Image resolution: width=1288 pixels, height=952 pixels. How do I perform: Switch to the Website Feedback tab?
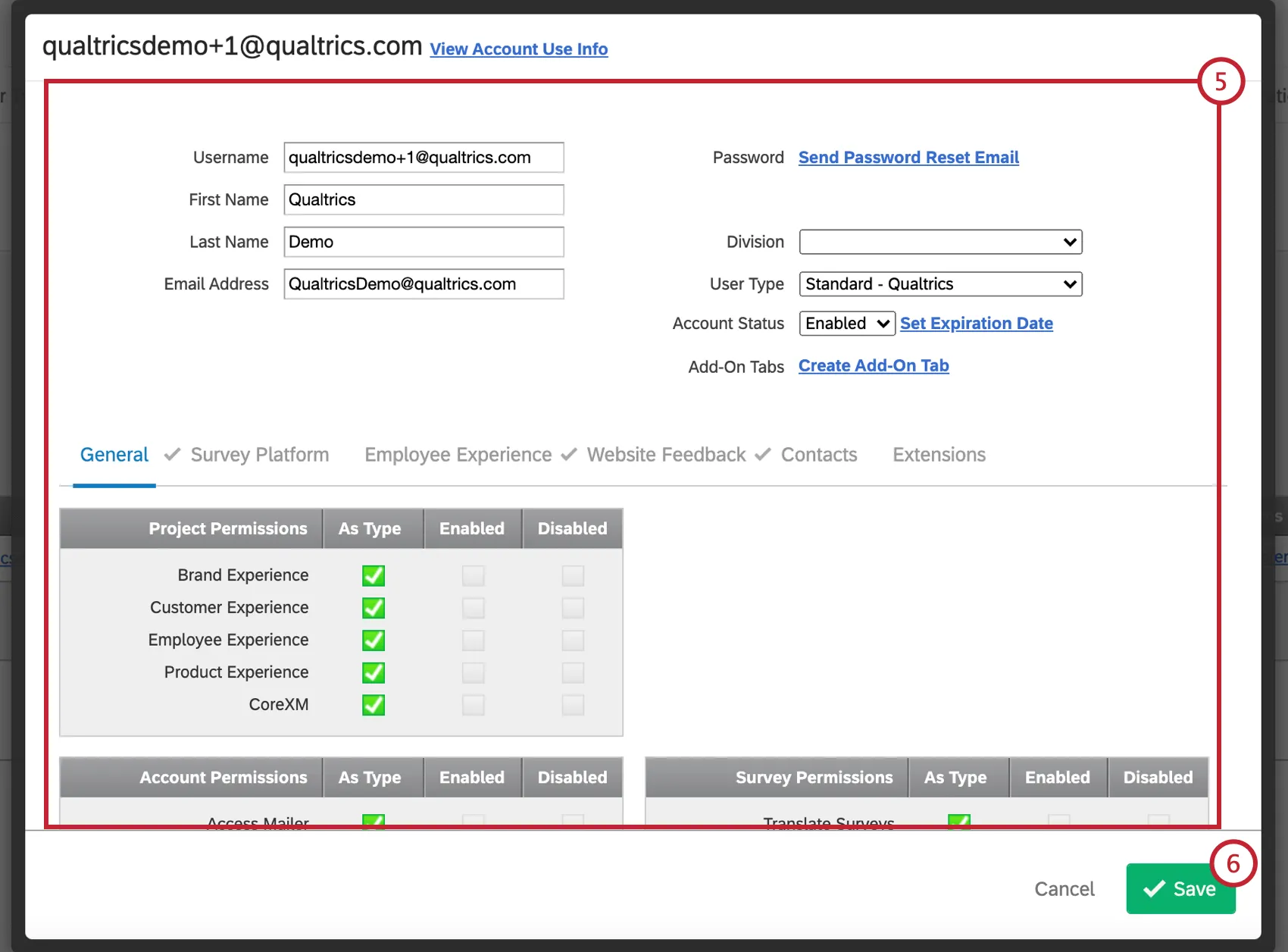coord(665,455)
